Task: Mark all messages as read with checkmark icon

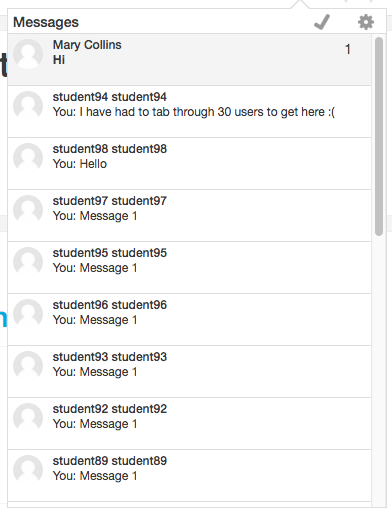Action: click(x=322, y=22)
